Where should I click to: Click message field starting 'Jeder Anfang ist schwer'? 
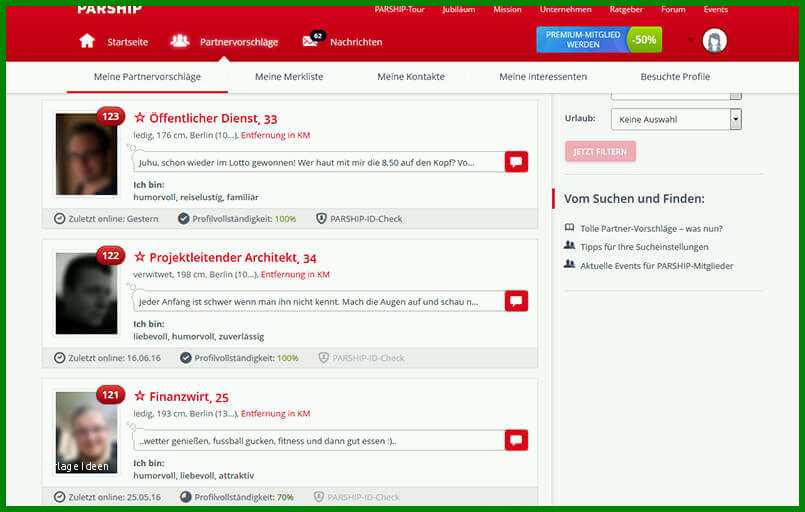click(x=319, y=301)
